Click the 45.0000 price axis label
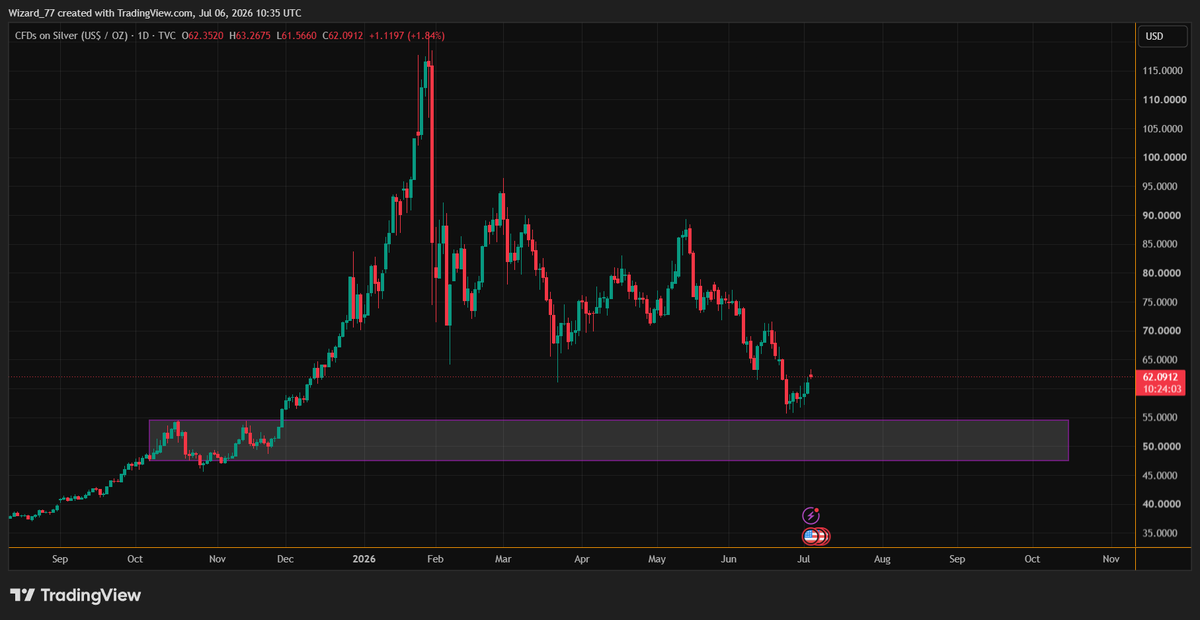 [x=1161, y=475]
